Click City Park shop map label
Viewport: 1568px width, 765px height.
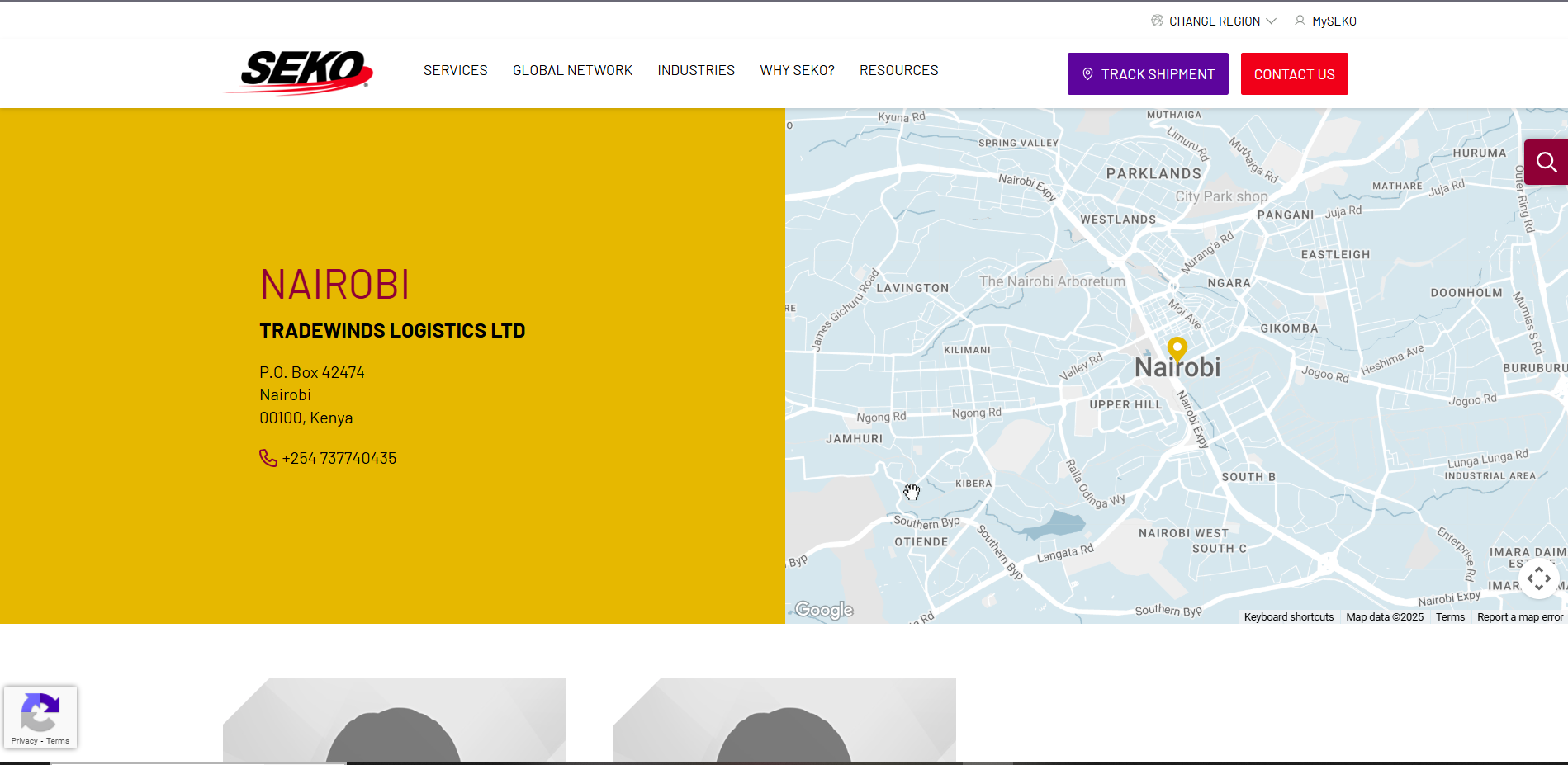(x=1221, y=196)
